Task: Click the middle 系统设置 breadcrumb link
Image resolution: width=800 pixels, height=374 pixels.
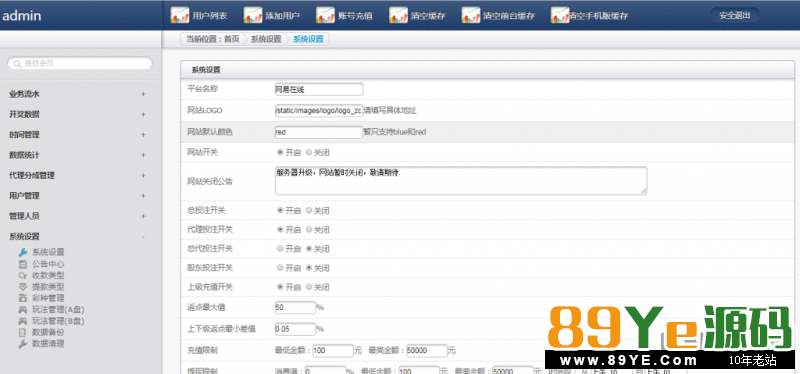Action: [266, 39]
